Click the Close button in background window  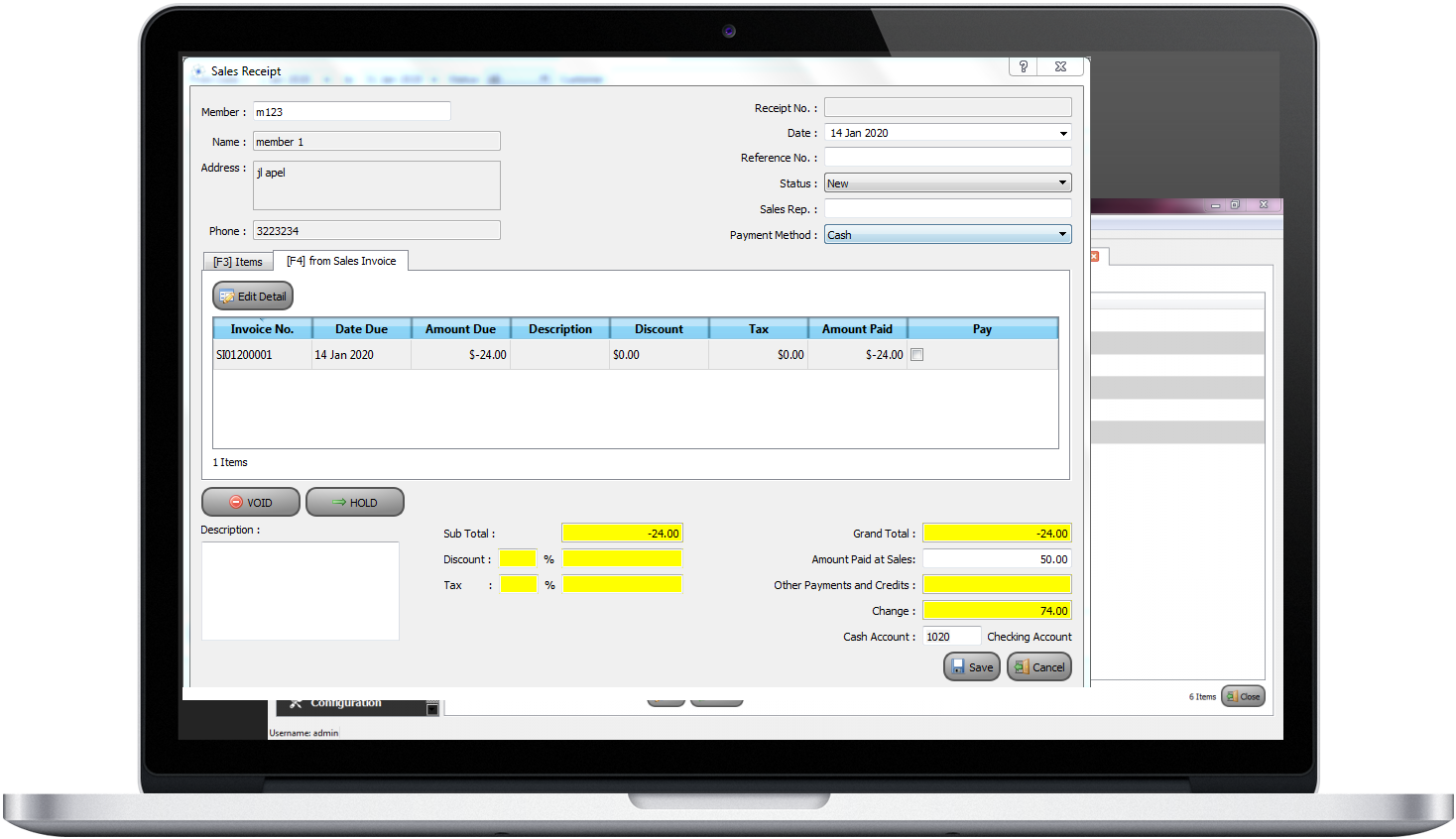tap(1243, 696)
